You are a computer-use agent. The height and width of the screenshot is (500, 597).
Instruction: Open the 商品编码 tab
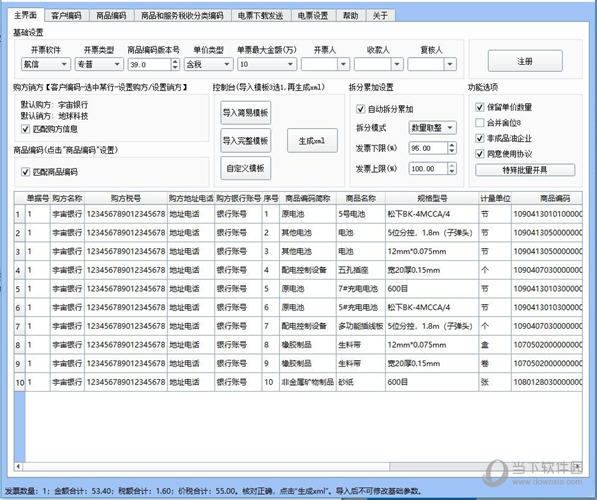point(111,15)
